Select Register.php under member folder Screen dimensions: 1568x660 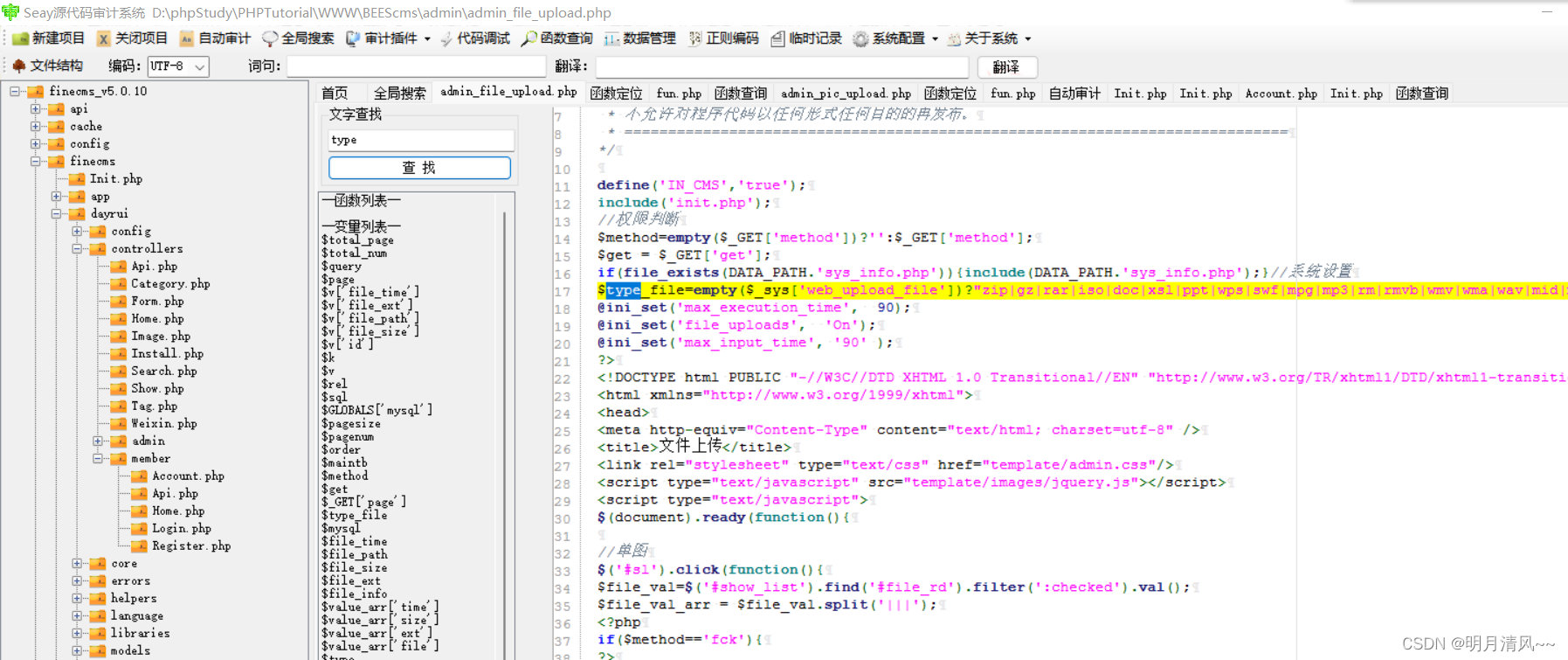(x=191, y=545)
